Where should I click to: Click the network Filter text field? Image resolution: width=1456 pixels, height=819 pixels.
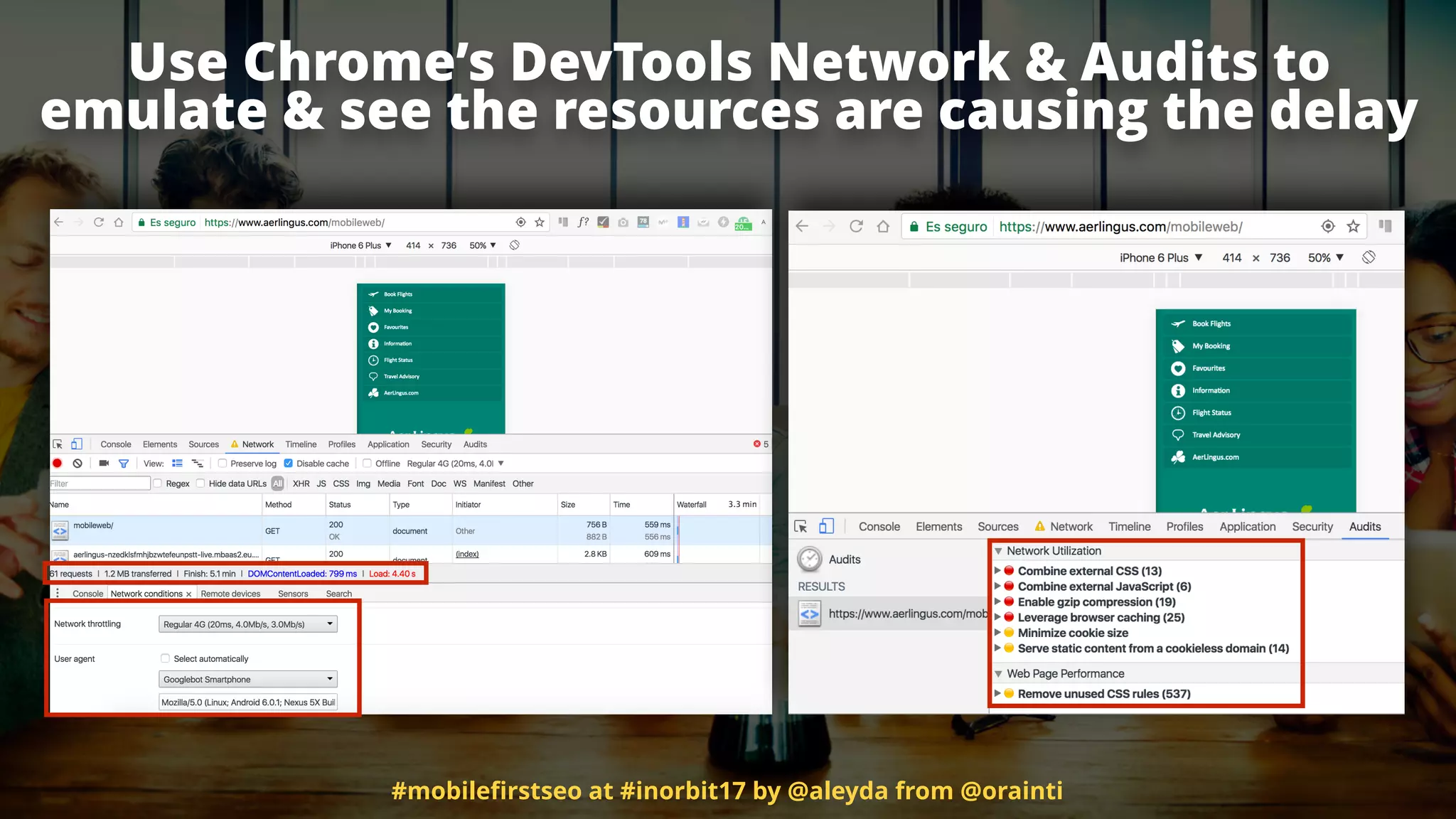[100, 483]
